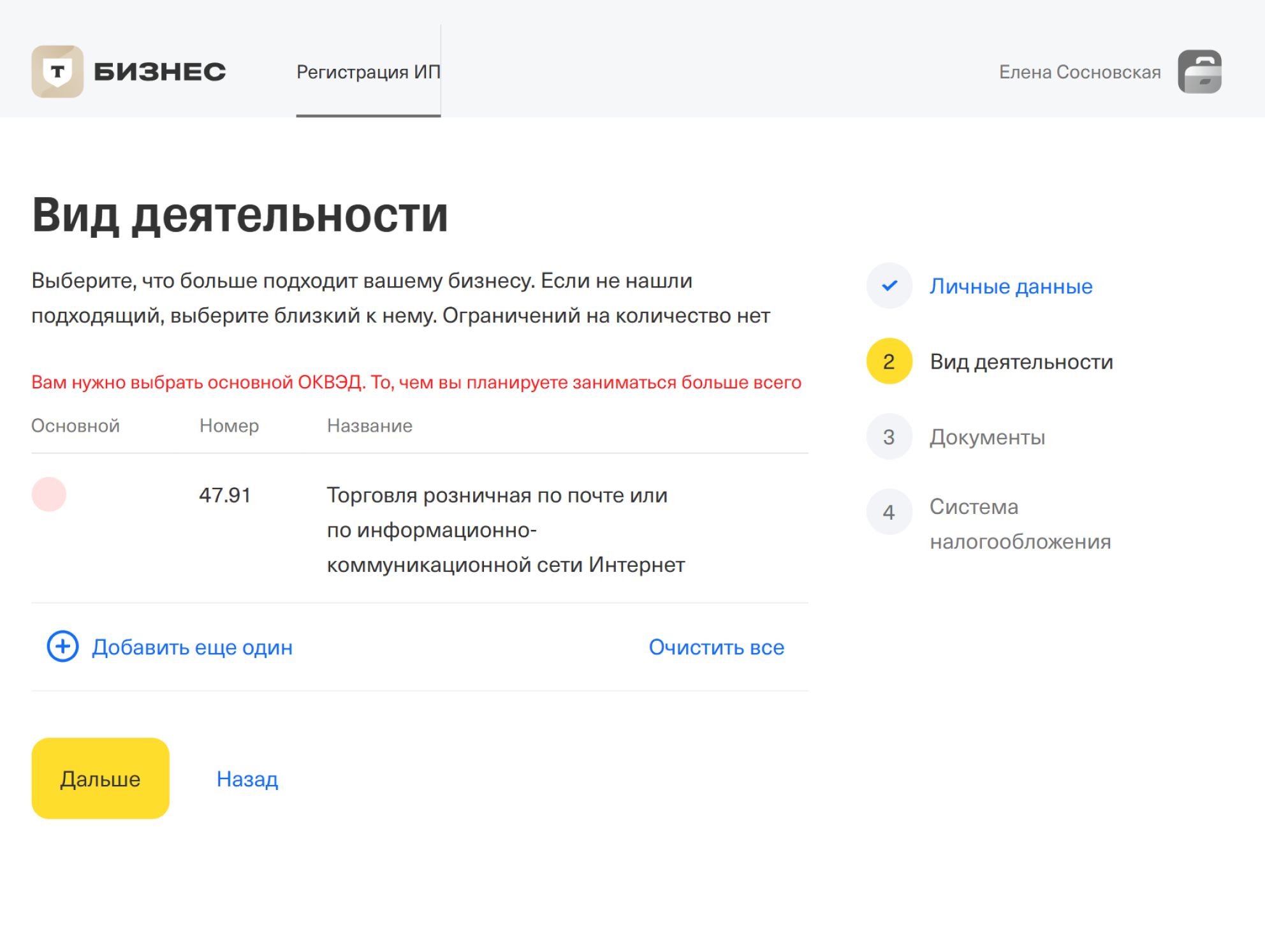
Task: Click the T Бизнес logo icon
Action: [x=57, y=71]
